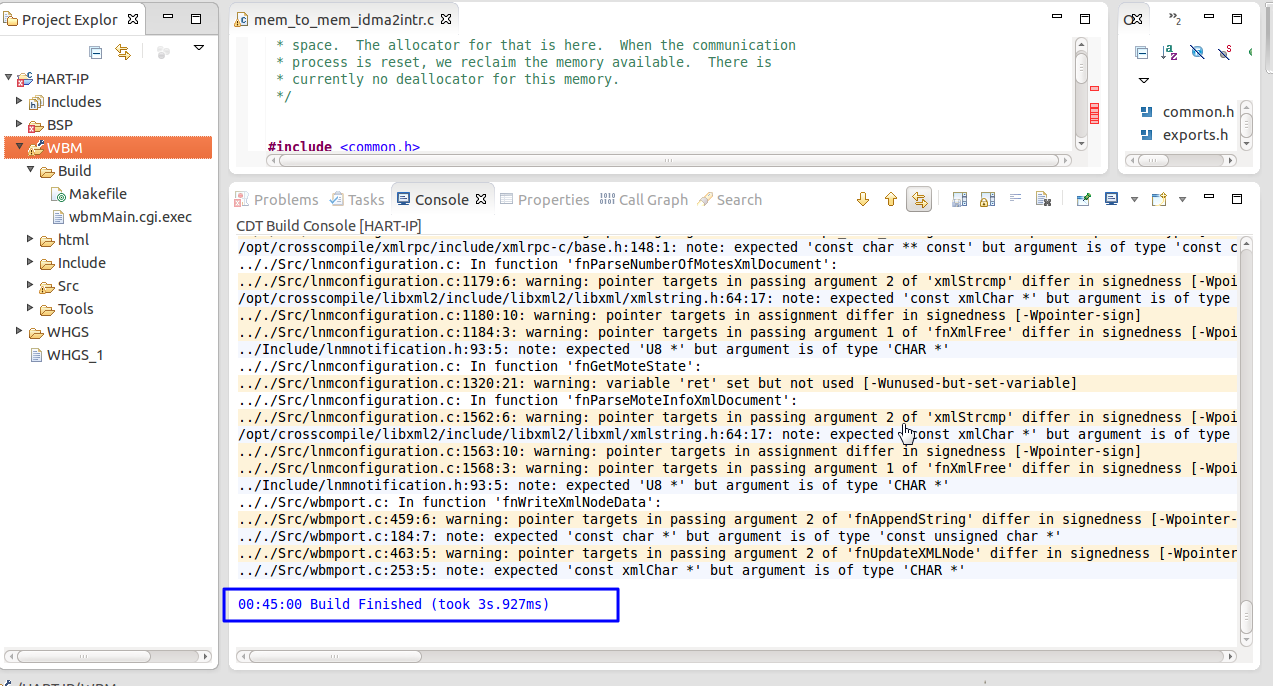The width and height of the screenshot is (1273, 686).
Task: Click the #include <common.h> line in editor
Action: point(344,146)
